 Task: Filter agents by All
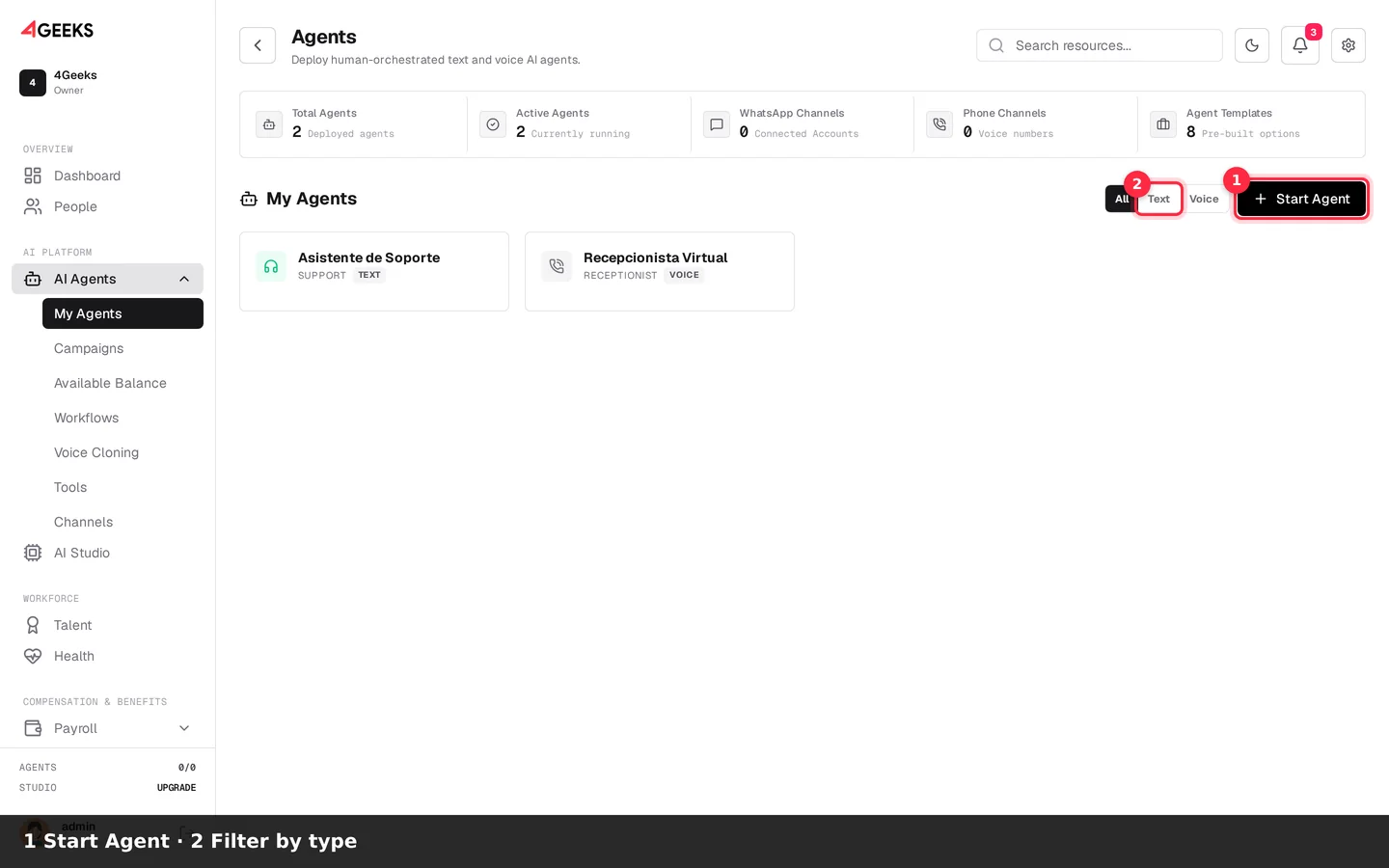point(1120,199)
